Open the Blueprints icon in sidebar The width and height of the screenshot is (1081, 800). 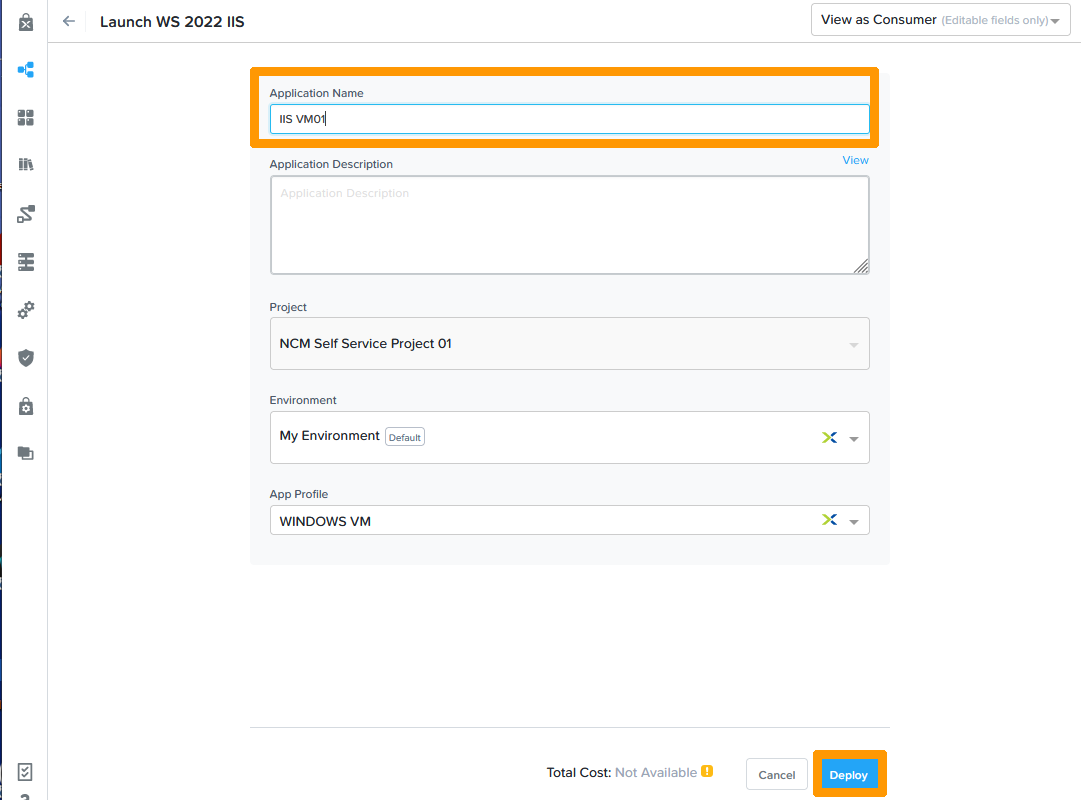[x=26, y=70]
